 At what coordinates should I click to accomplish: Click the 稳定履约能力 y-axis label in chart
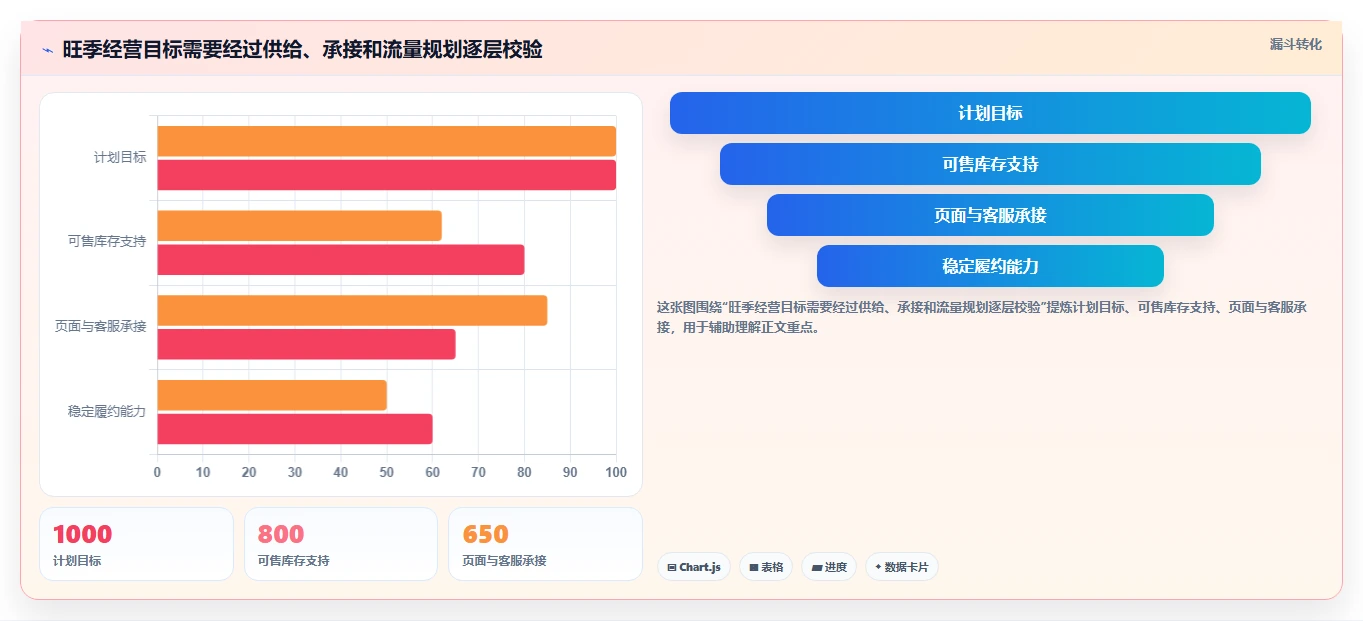(107, 412)
